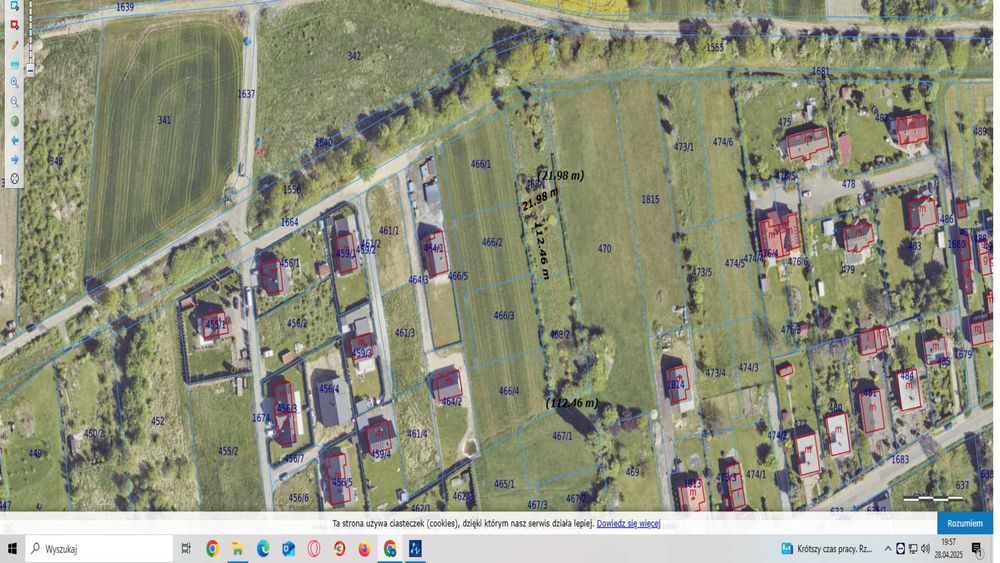
Task: Click the zoom out magnifier tool
Action: (x=14, y=101)
